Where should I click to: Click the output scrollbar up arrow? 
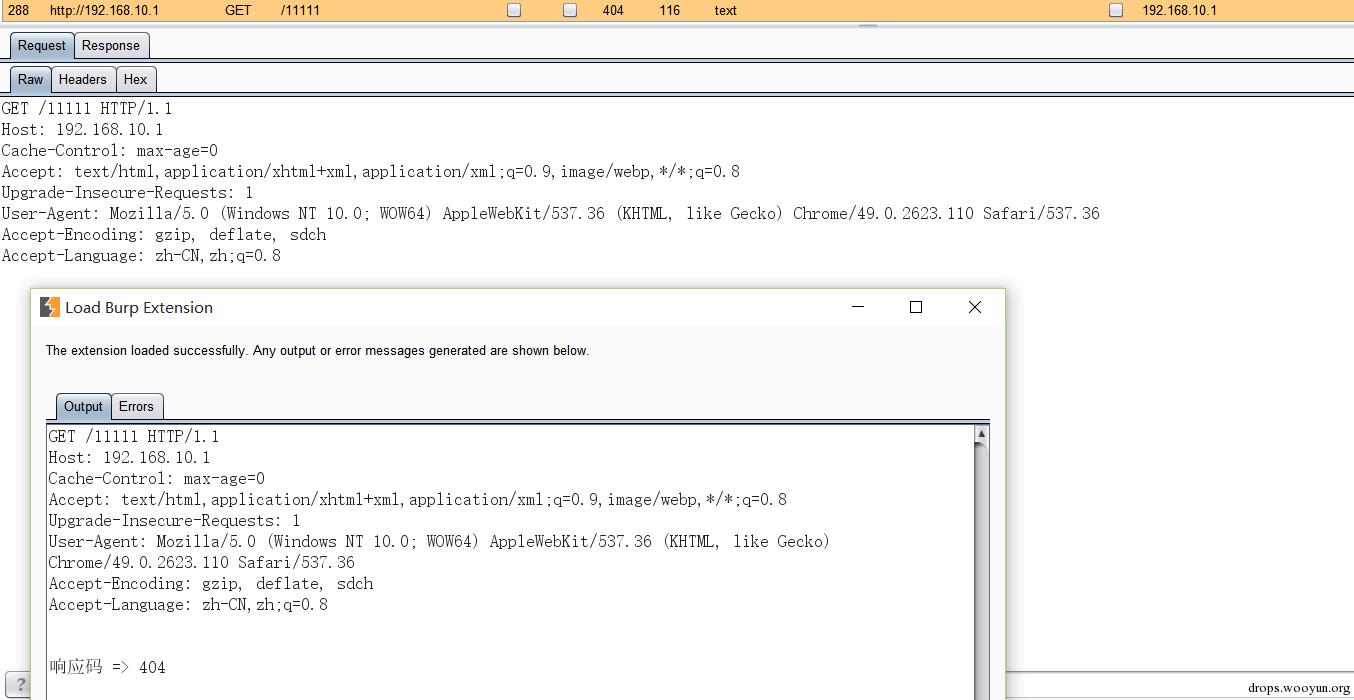click(x=981, y=433)
